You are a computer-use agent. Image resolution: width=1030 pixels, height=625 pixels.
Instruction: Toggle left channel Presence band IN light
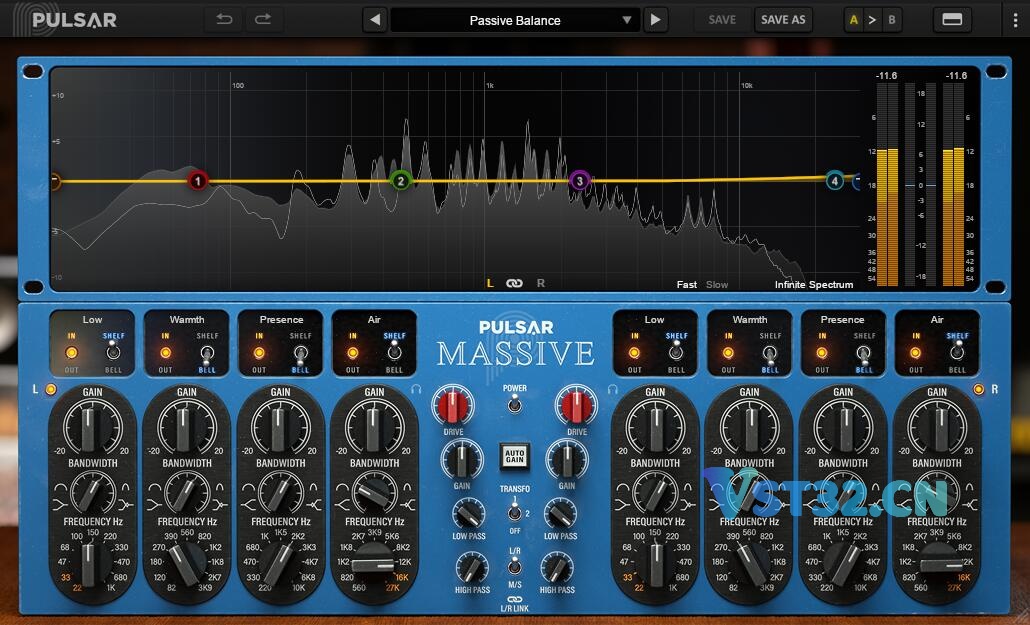(x=259, y=353)
